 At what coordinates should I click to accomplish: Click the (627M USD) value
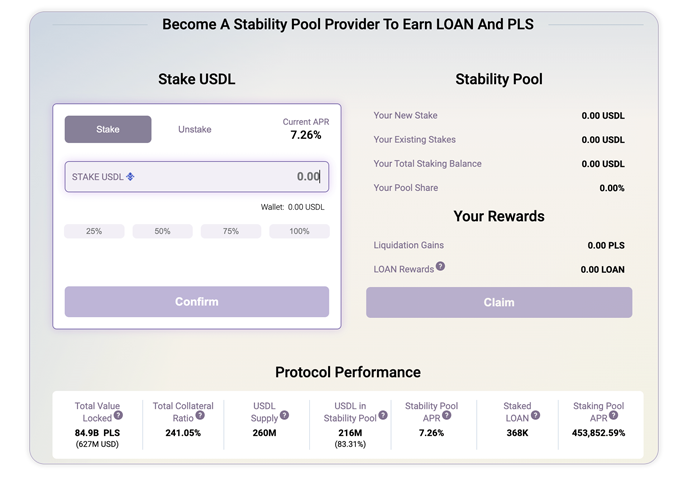97,444
